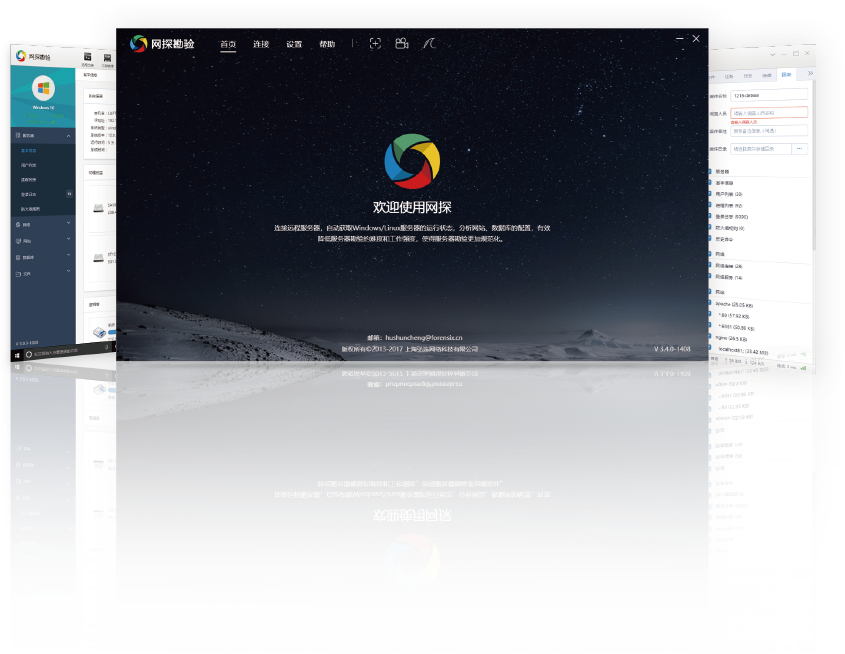Click the green signal bars in right window status bar
The image size is (845, 654).
coord(804,368)
